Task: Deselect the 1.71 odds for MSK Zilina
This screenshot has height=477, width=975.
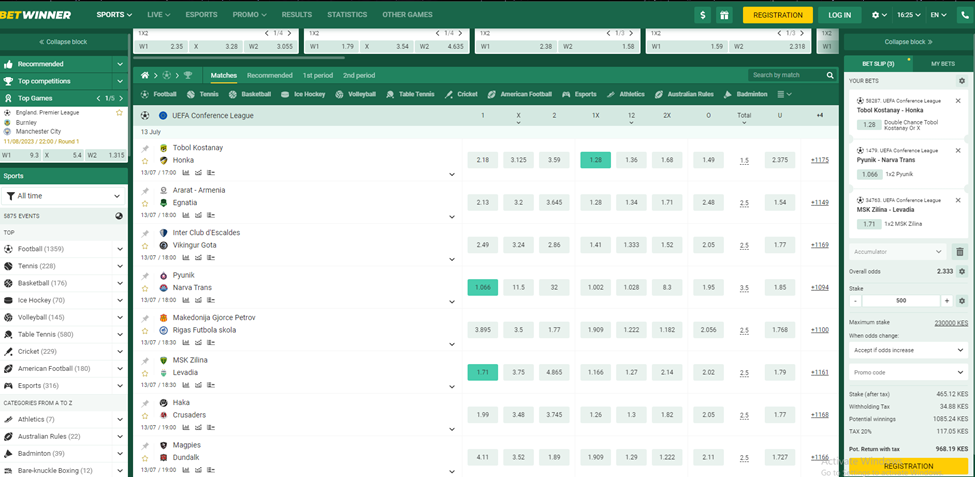Action: point(483,372)
